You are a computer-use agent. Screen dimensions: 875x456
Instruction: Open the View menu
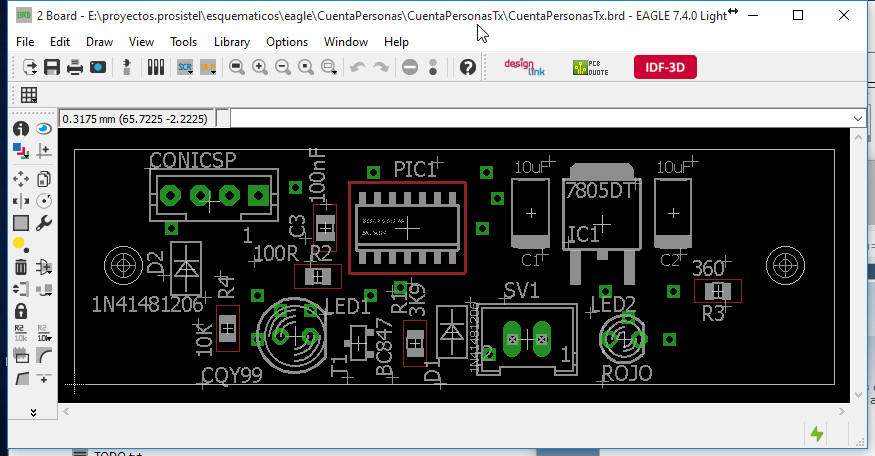tap(141, 42)
